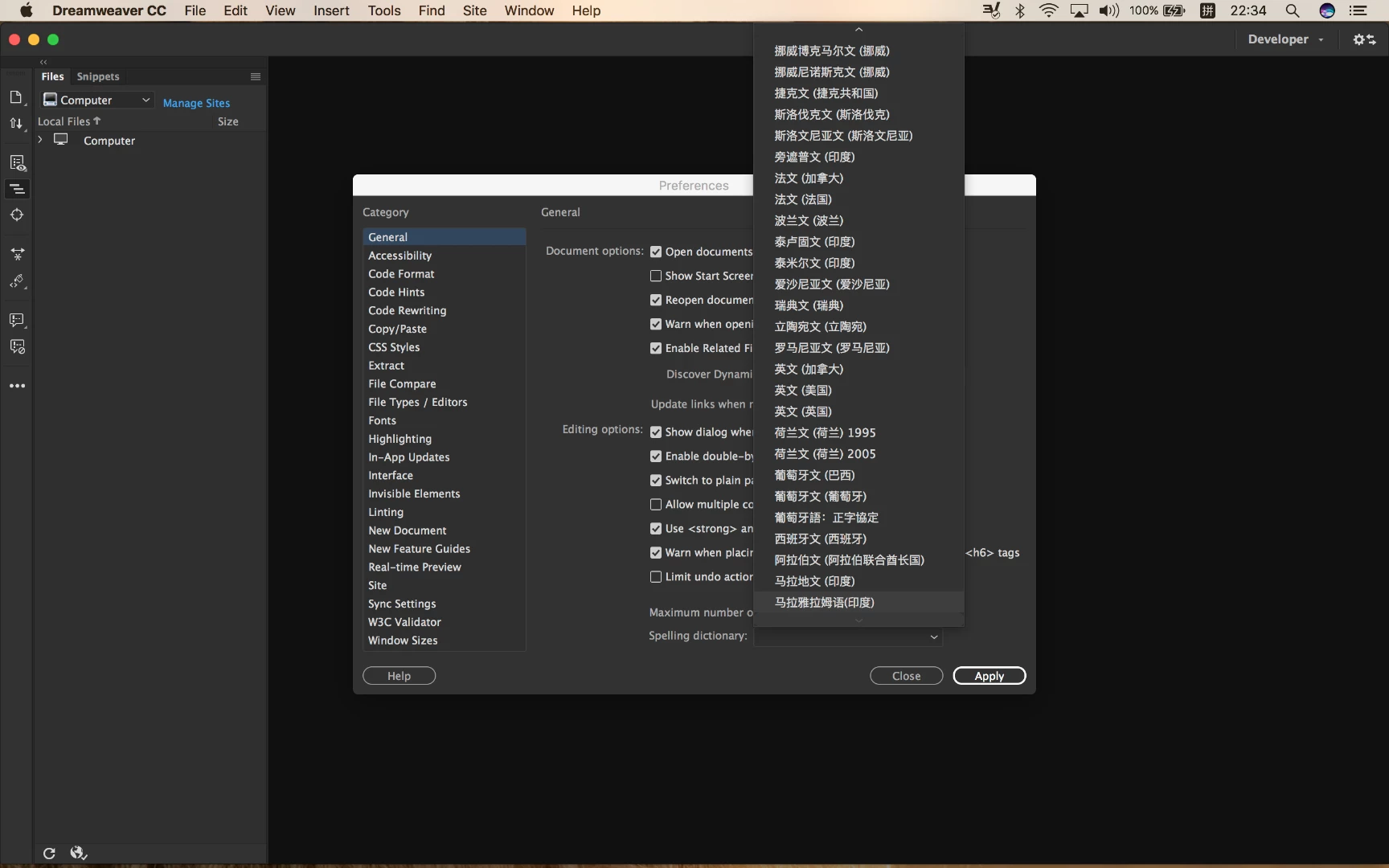Click the Remove Comment icon

pyautogui.click(x=17, y=347)
